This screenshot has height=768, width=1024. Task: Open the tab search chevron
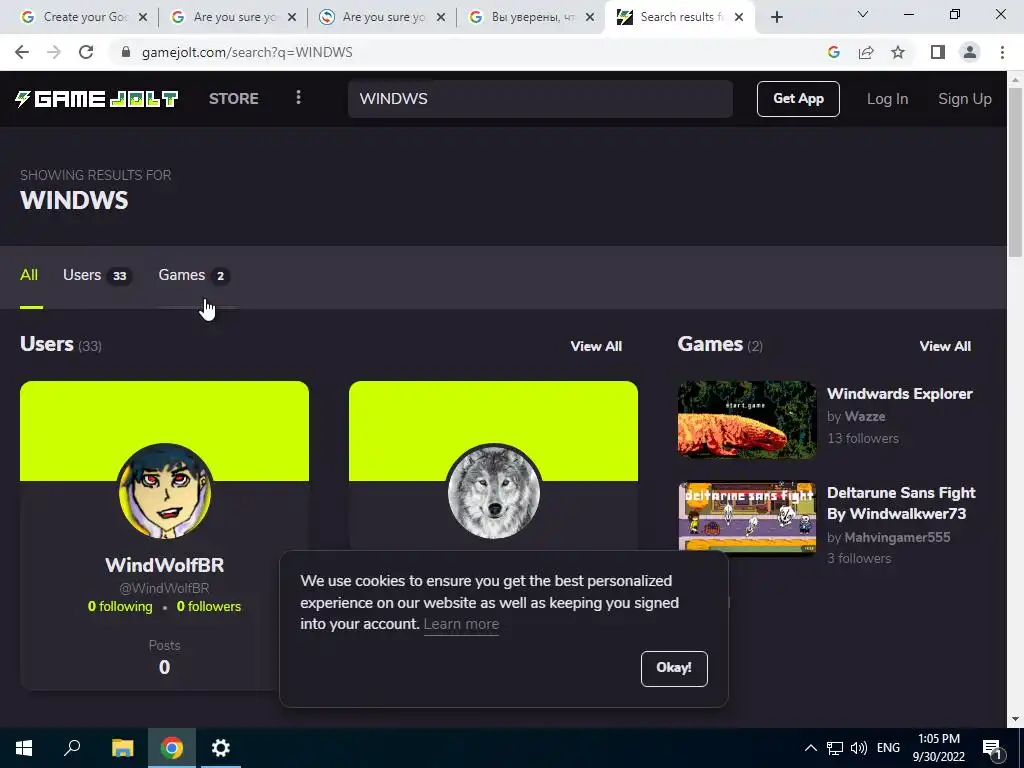click(x=863, y=14)
